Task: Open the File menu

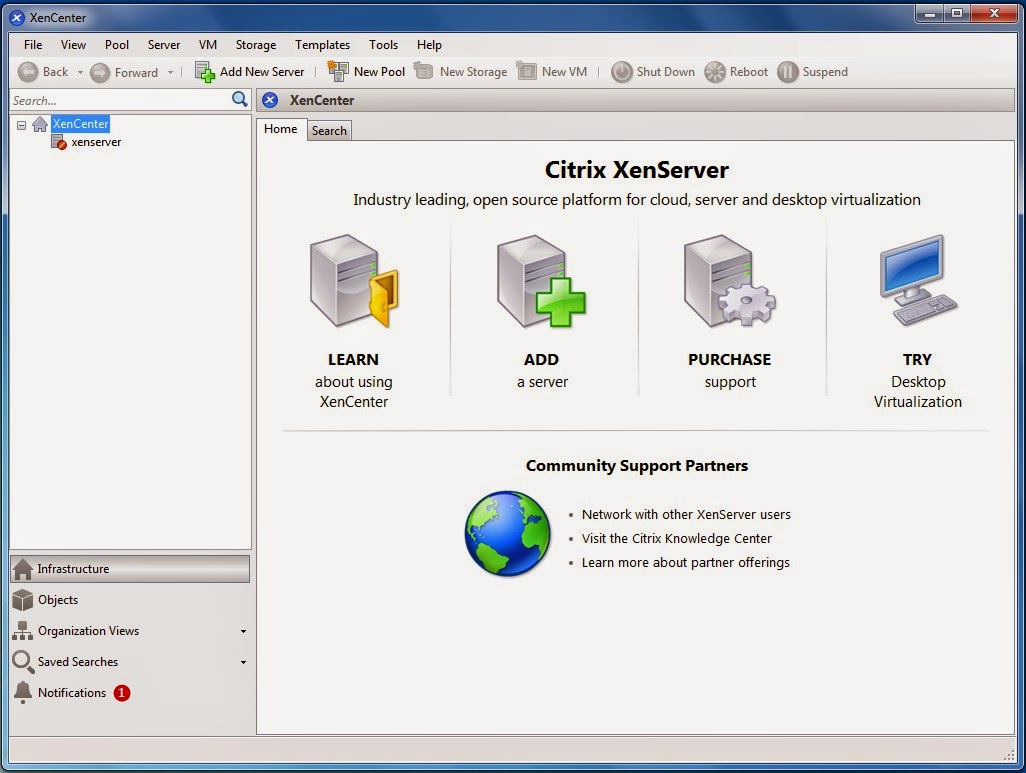Action: coord(33,45)
